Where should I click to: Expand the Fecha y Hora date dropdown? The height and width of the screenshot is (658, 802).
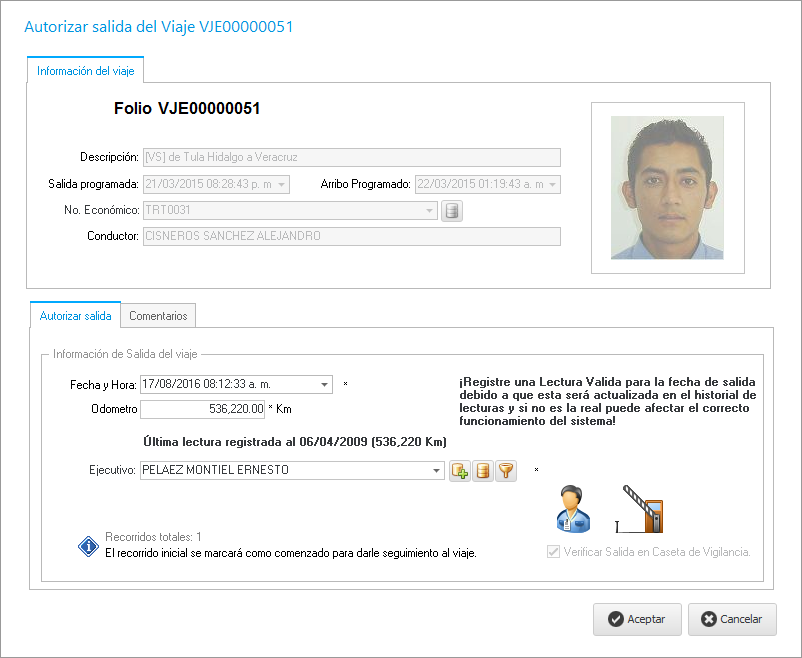point(325,384)
